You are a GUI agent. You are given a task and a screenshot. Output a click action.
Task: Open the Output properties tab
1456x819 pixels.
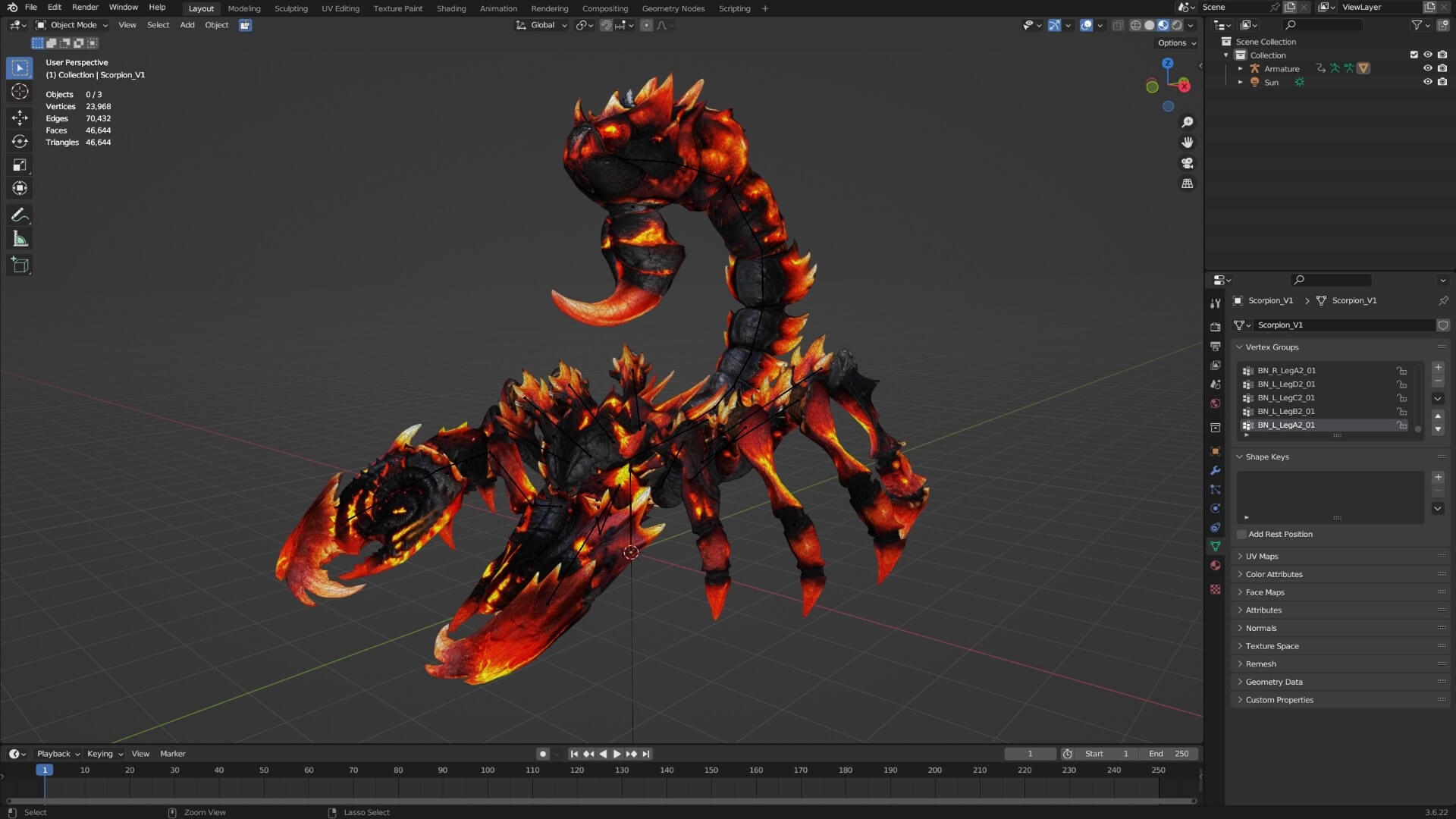[1216, 346]
